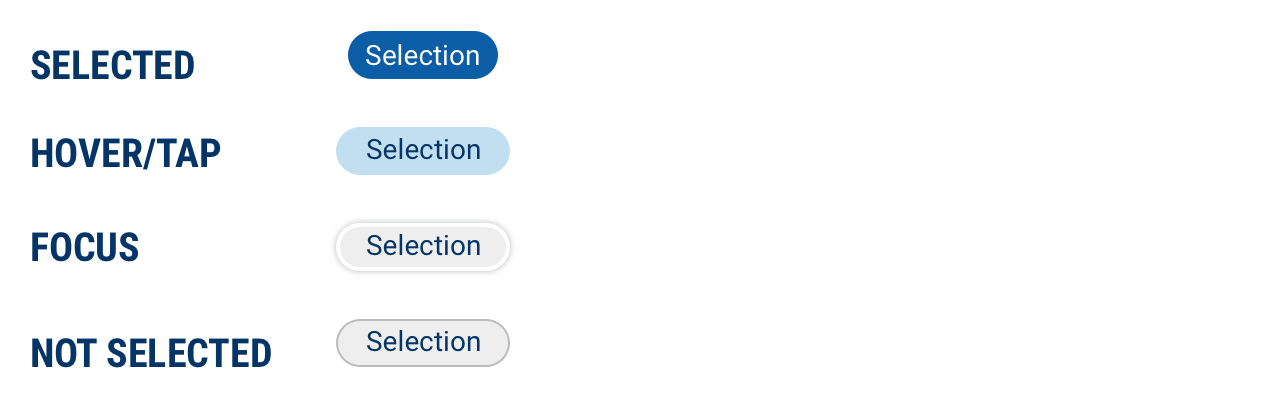The height and width of the screenshot is (404, 1288).
Task: Click the HOVER/TAP heading label
Action: click(x=126, y=154)
